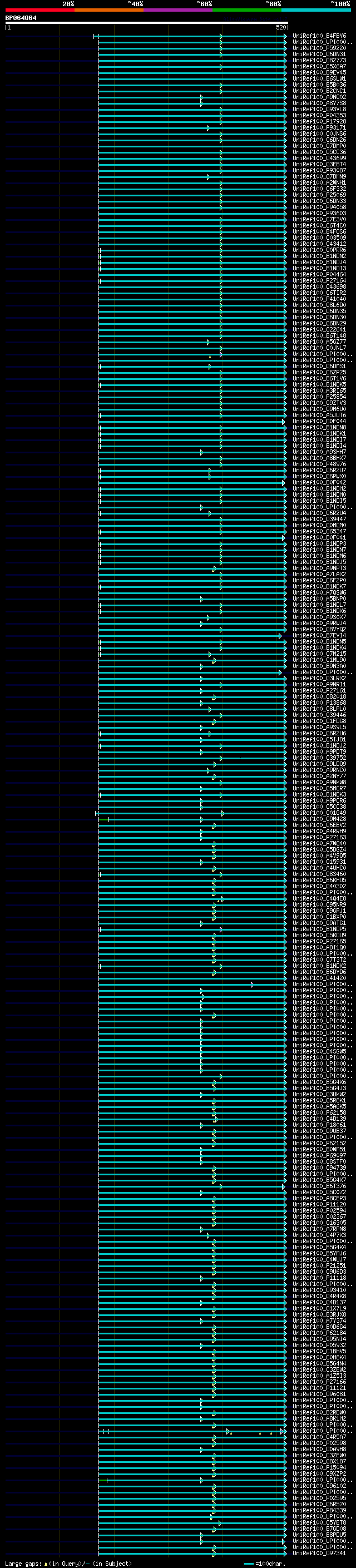Open hit UniRef100_Q6DN31
This screenshot has height=1568, width=356.
tap(319, 54)
